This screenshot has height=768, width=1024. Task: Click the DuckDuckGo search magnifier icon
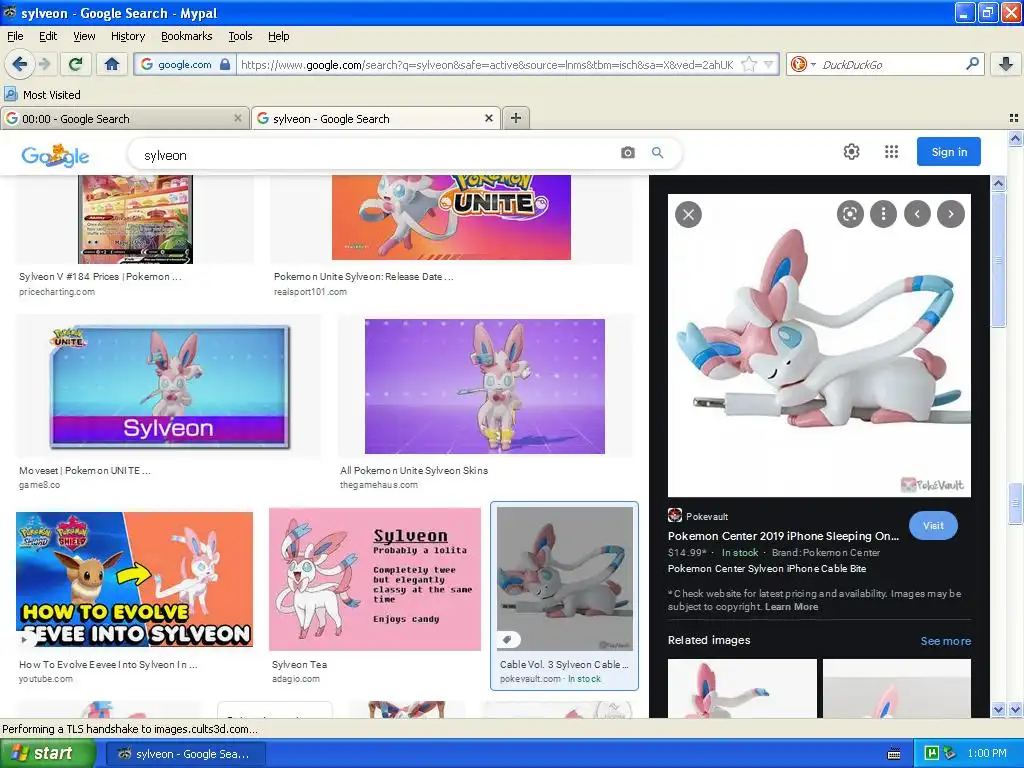click(x=972, y=64)
